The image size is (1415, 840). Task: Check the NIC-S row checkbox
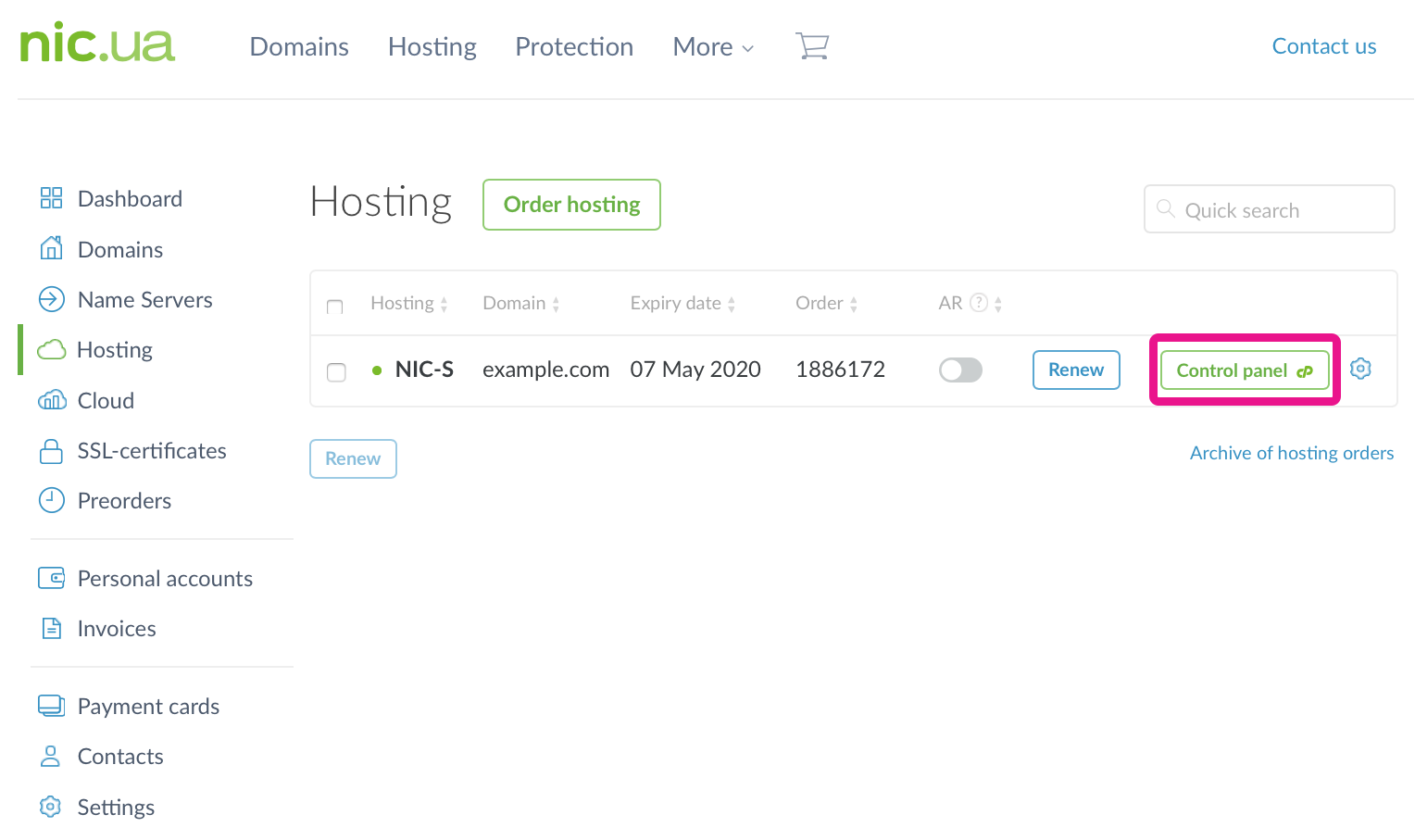(x=336, y=371)
